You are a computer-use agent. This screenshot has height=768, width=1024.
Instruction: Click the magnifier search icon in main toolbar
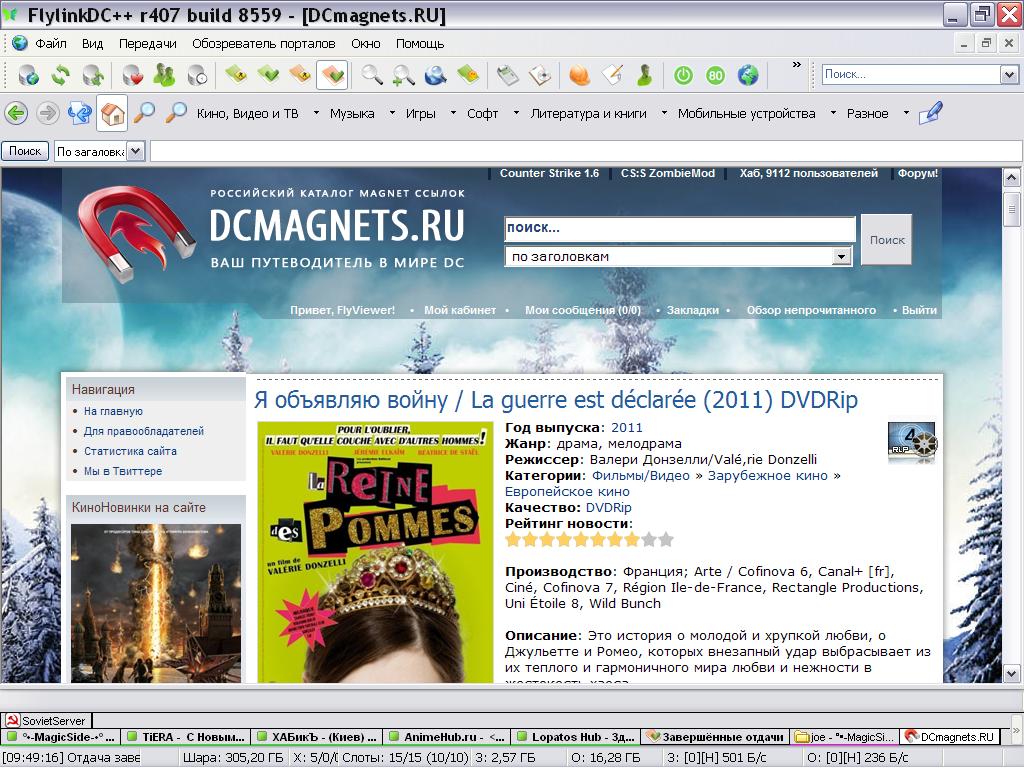(x=372, y=75)
